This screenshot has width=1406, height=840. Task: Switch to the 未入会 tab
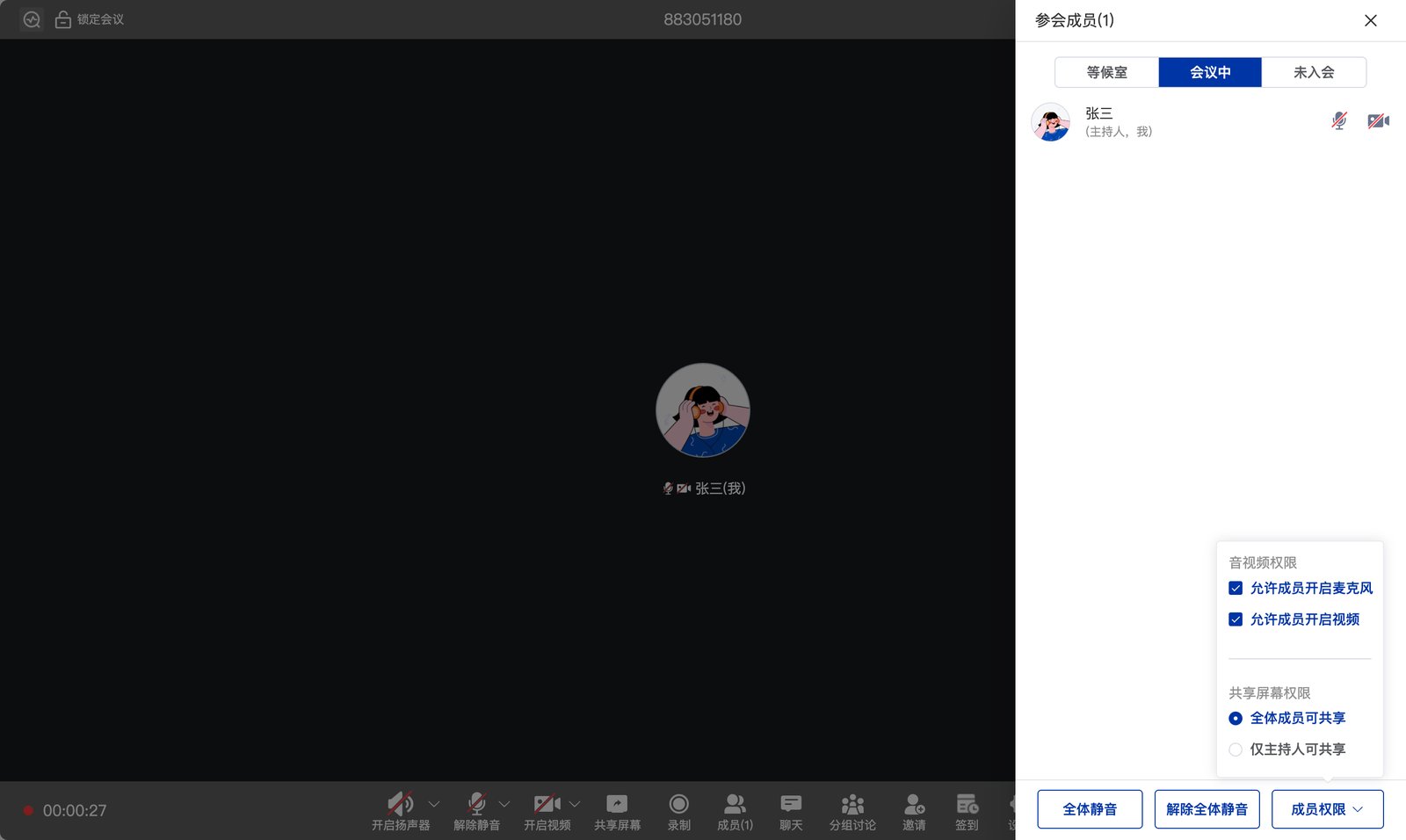click(1314, 72)
